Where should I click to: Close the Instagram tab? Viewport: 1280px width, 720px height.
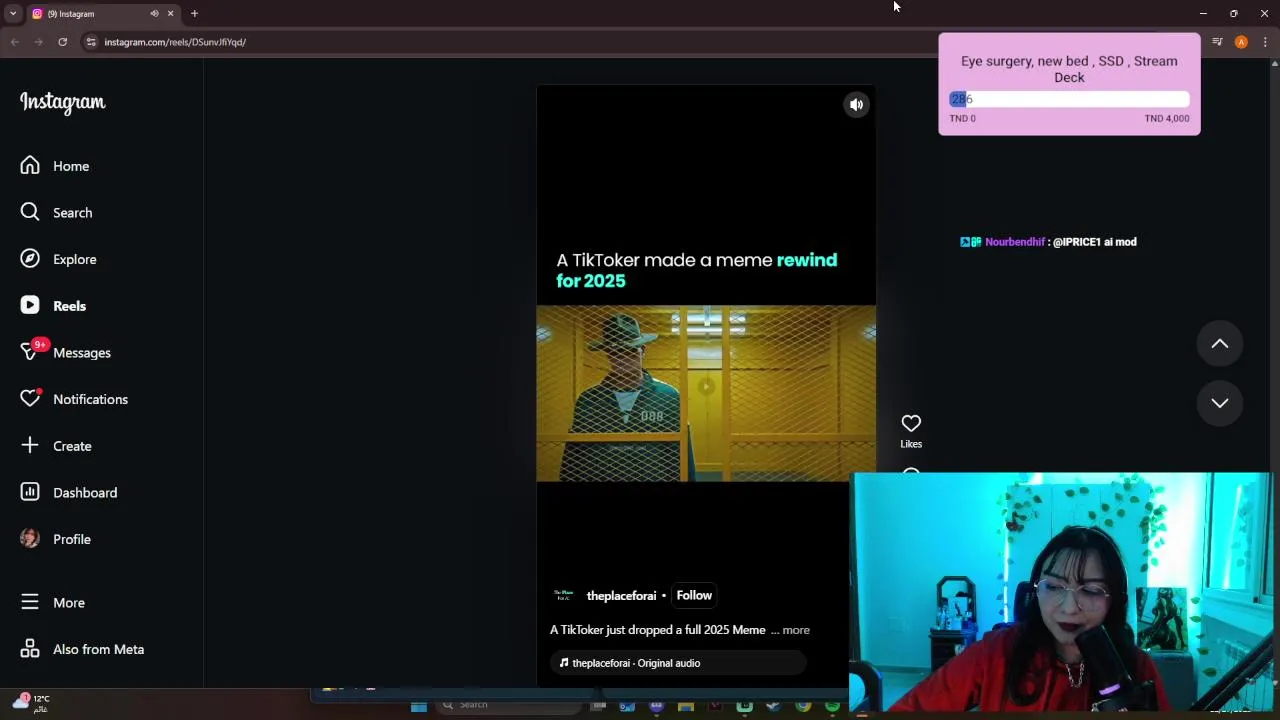click(170, 13)
